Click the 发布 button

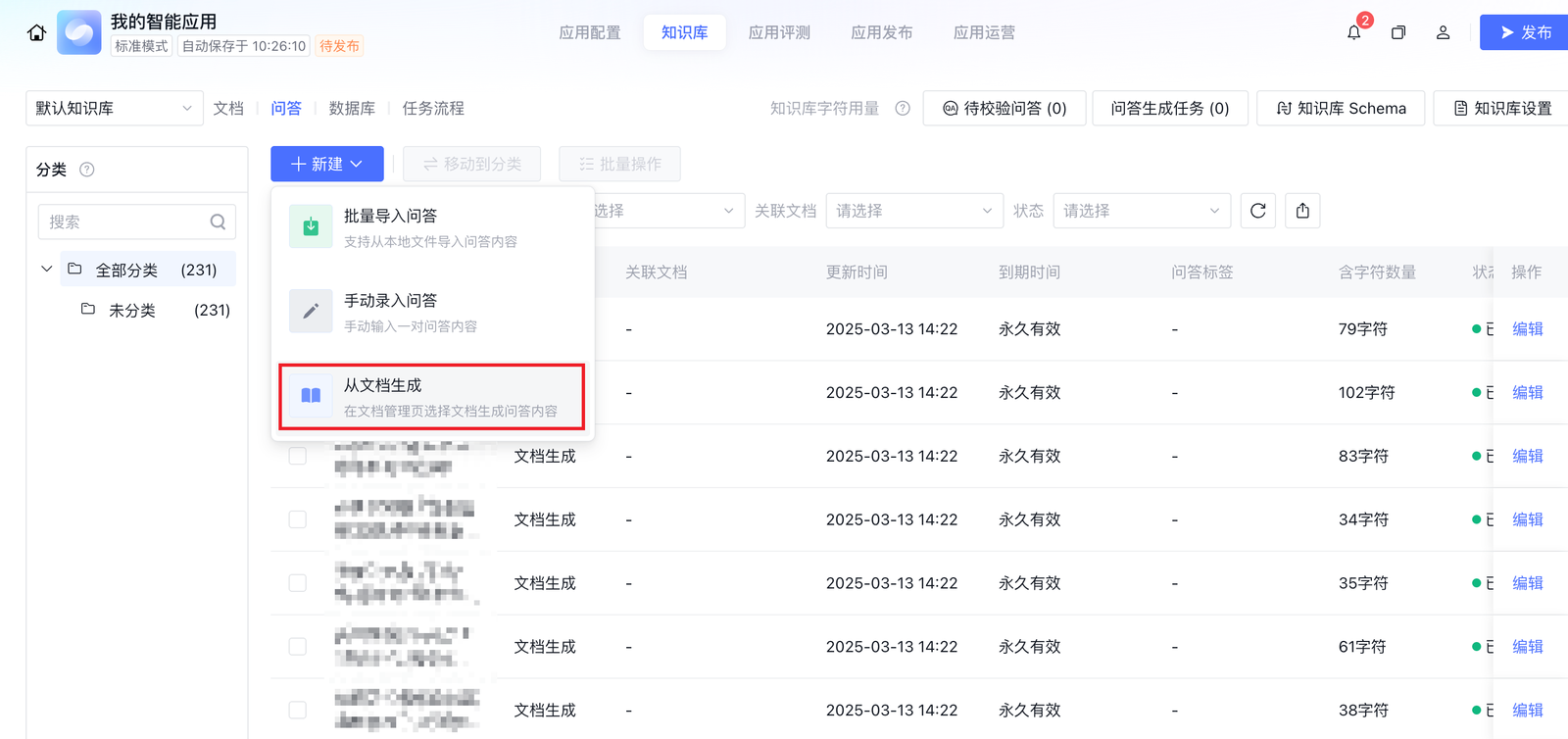(1525, 32)
